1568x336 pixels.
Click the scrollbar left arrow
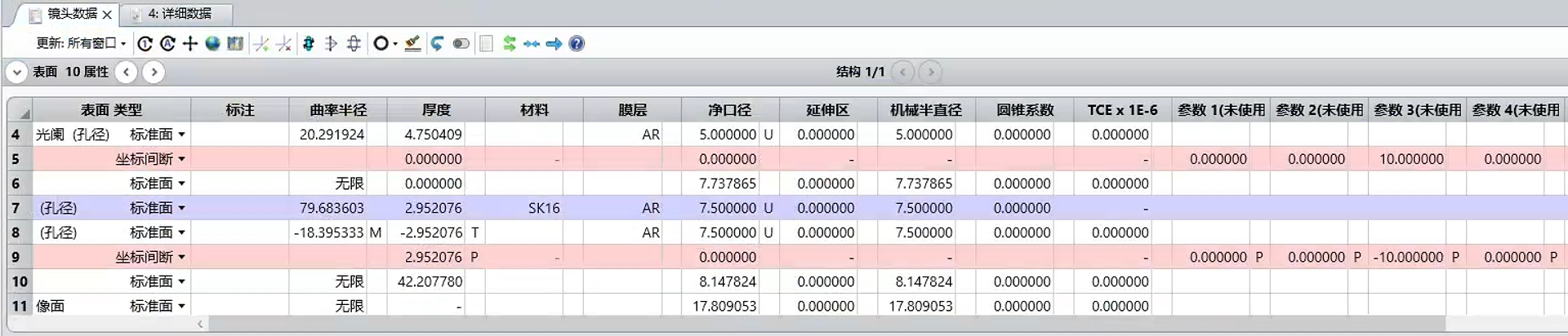(x=200, y=325)
